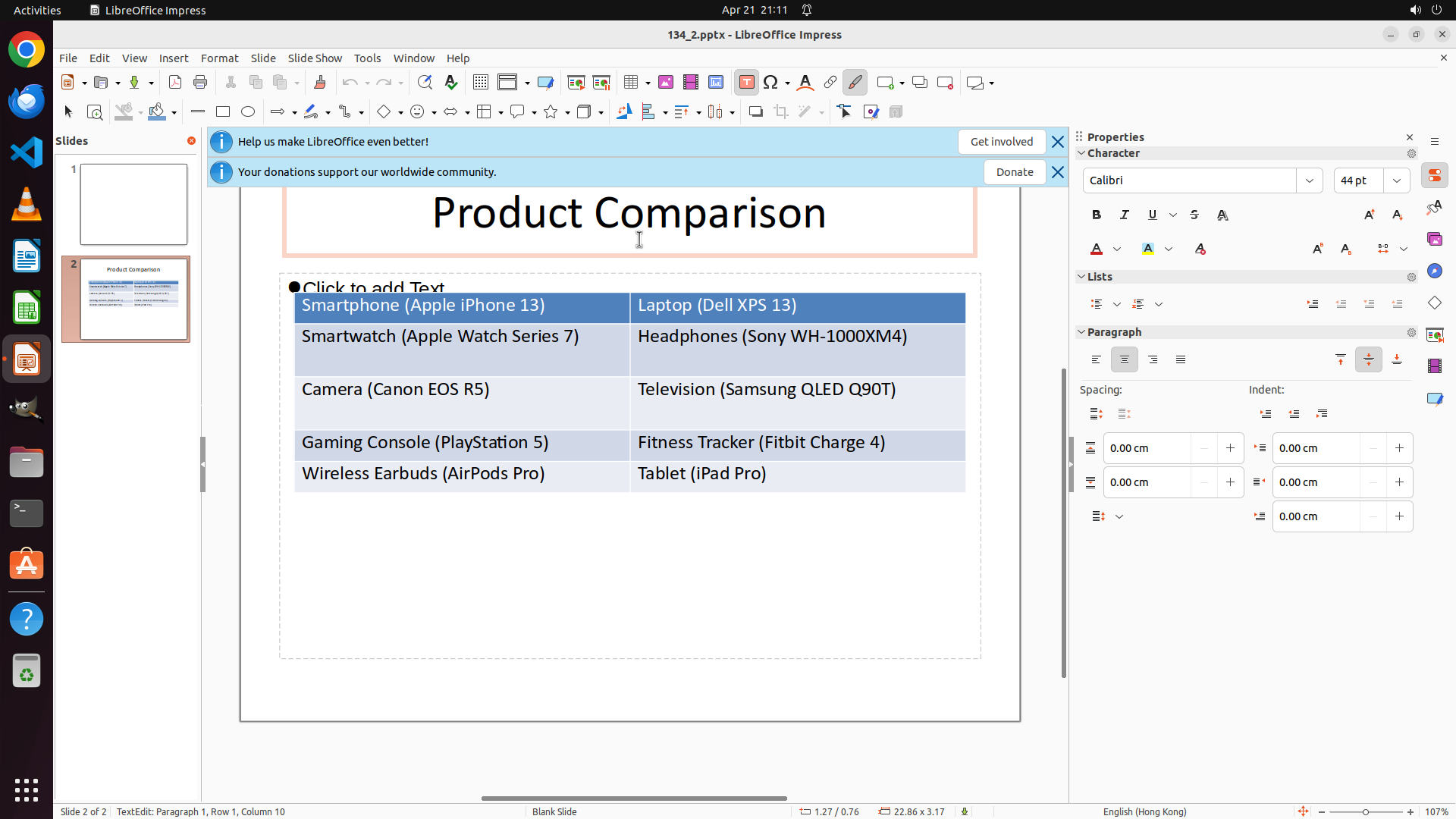The image size is (1456, 819).
Task: Insert a text box
Action: [746, 83]
